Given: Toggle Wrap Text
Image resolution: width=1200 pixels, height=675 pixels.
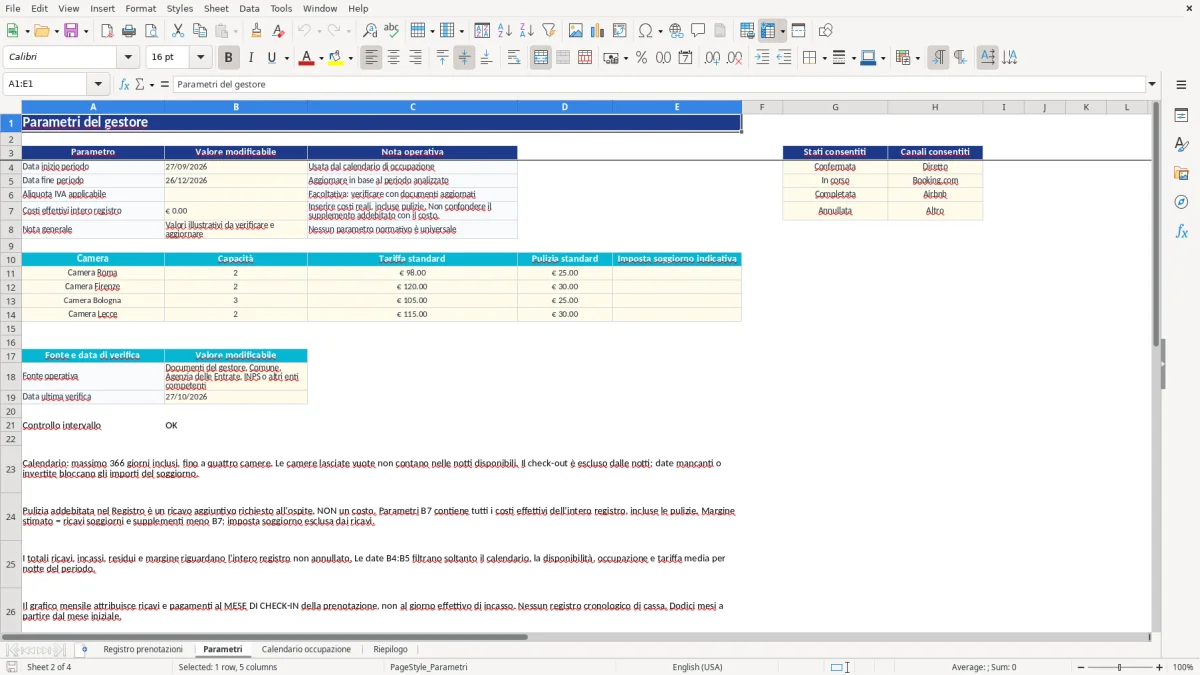Looking at the screenshot, I should pos(514,58).
